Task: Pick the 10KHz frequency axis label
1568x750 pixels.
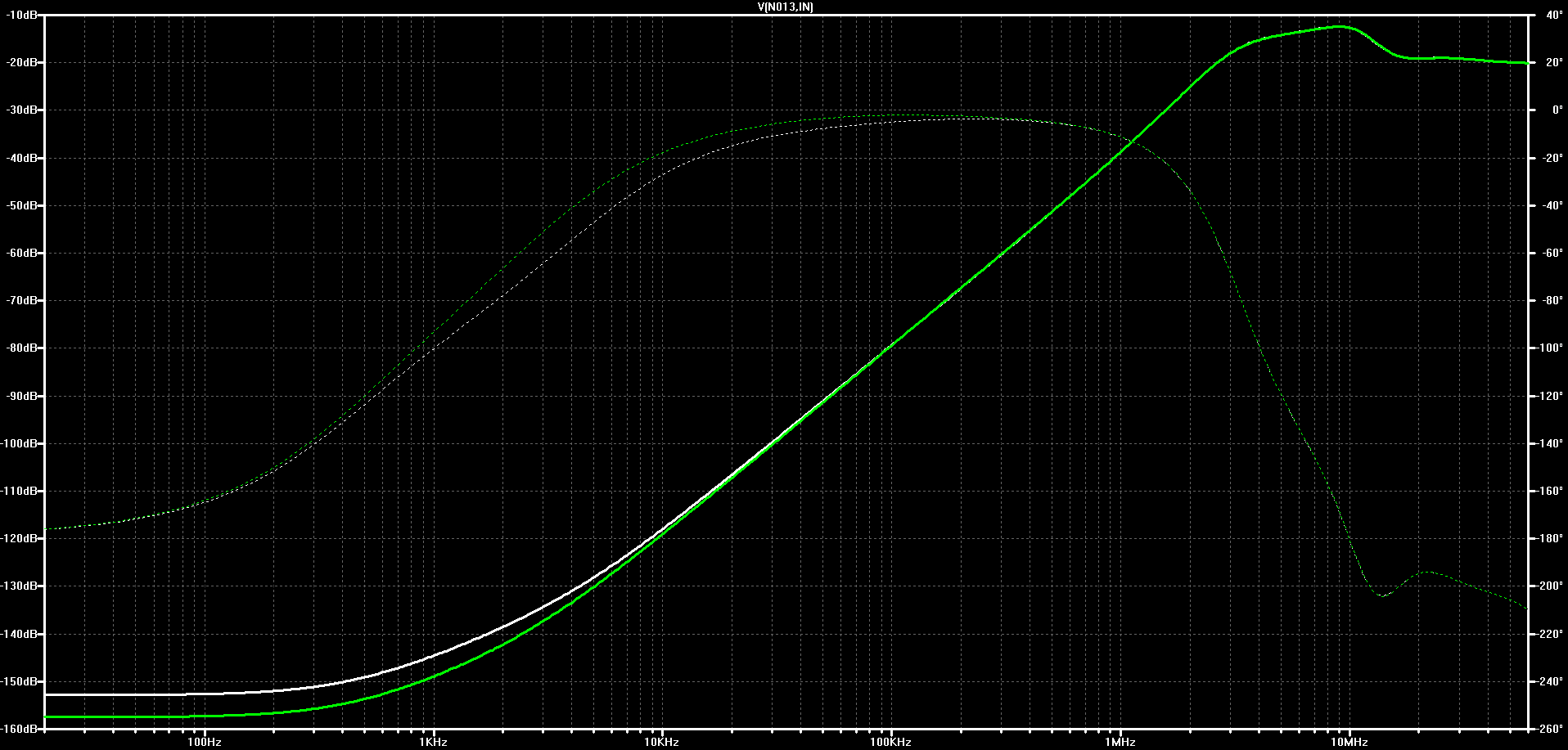Action: click(661, 743)
